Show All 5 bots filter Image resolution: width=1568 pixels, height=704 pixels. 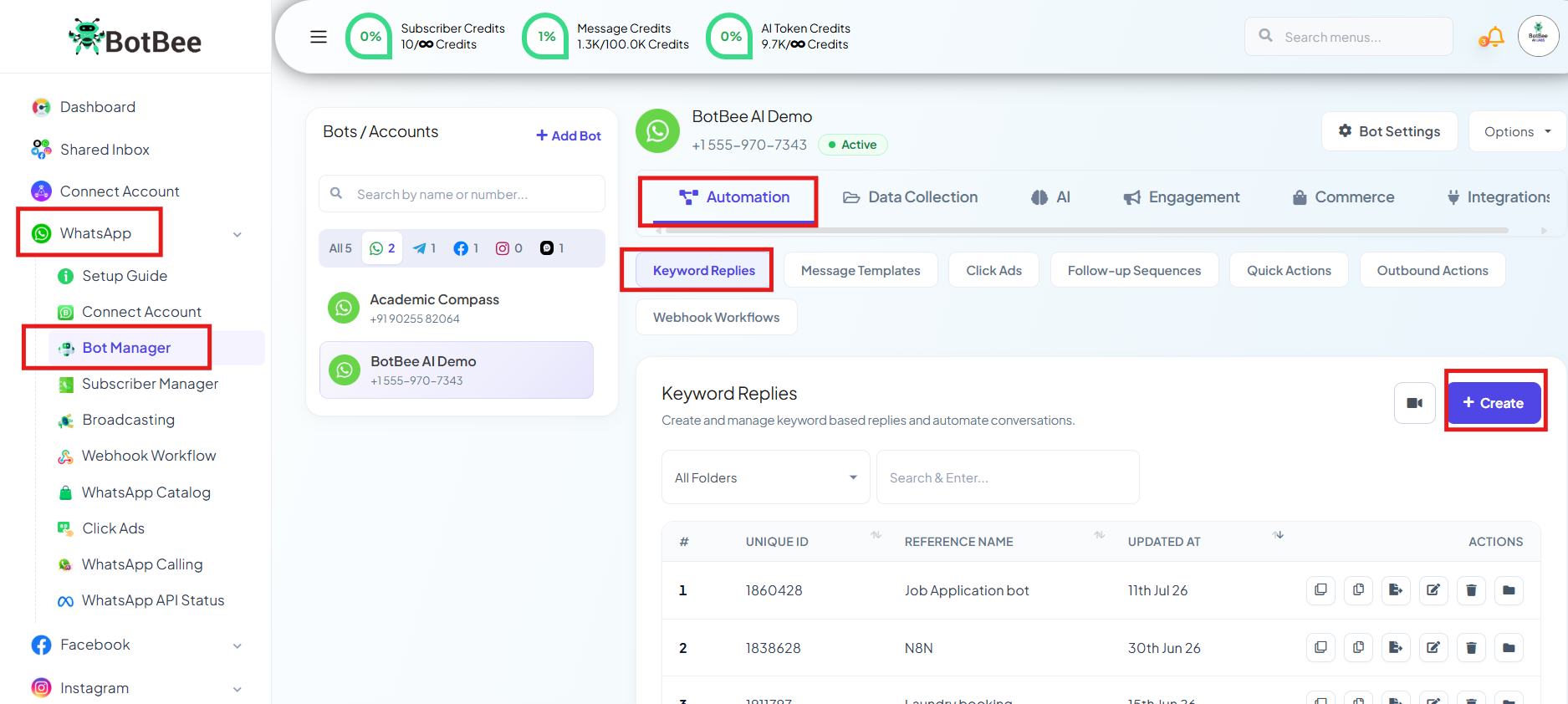click(x=340, y=248)
